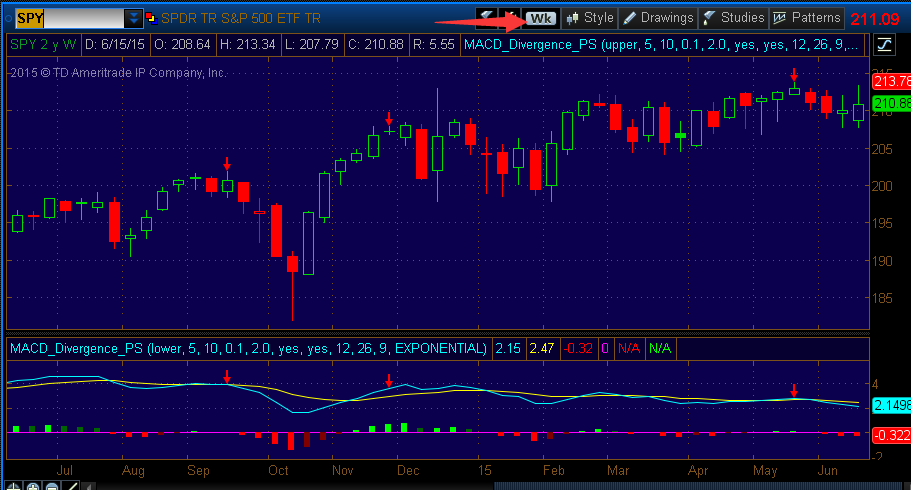Click the 'O: 208.64' open value

point(182,45)
